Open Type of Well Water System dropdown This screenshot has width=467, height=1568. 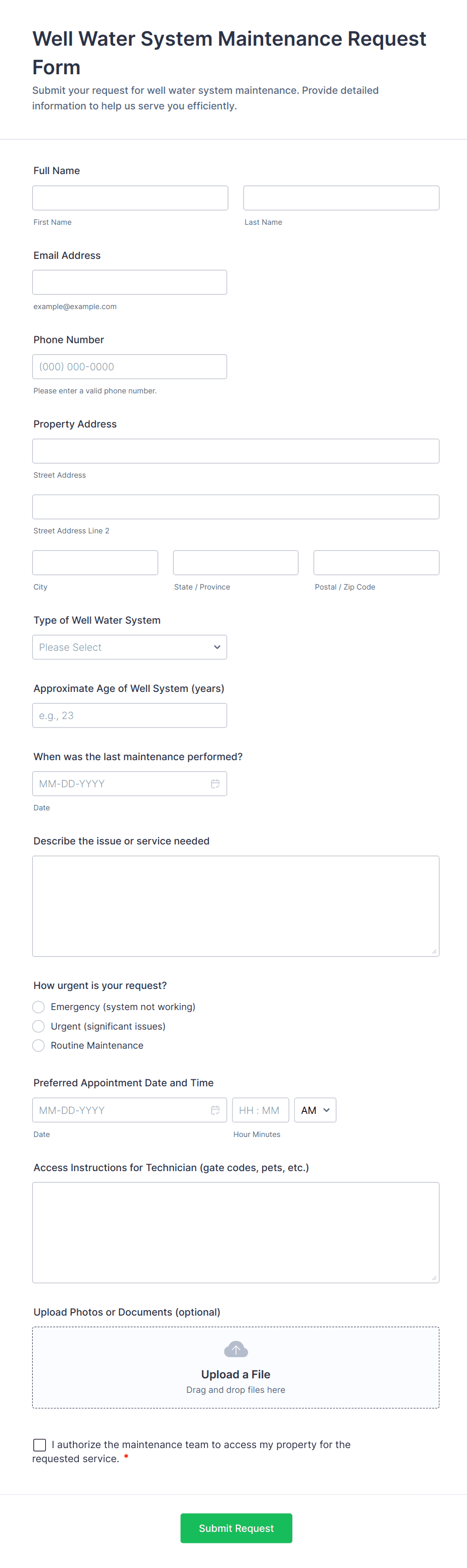[x=129, y=647]
